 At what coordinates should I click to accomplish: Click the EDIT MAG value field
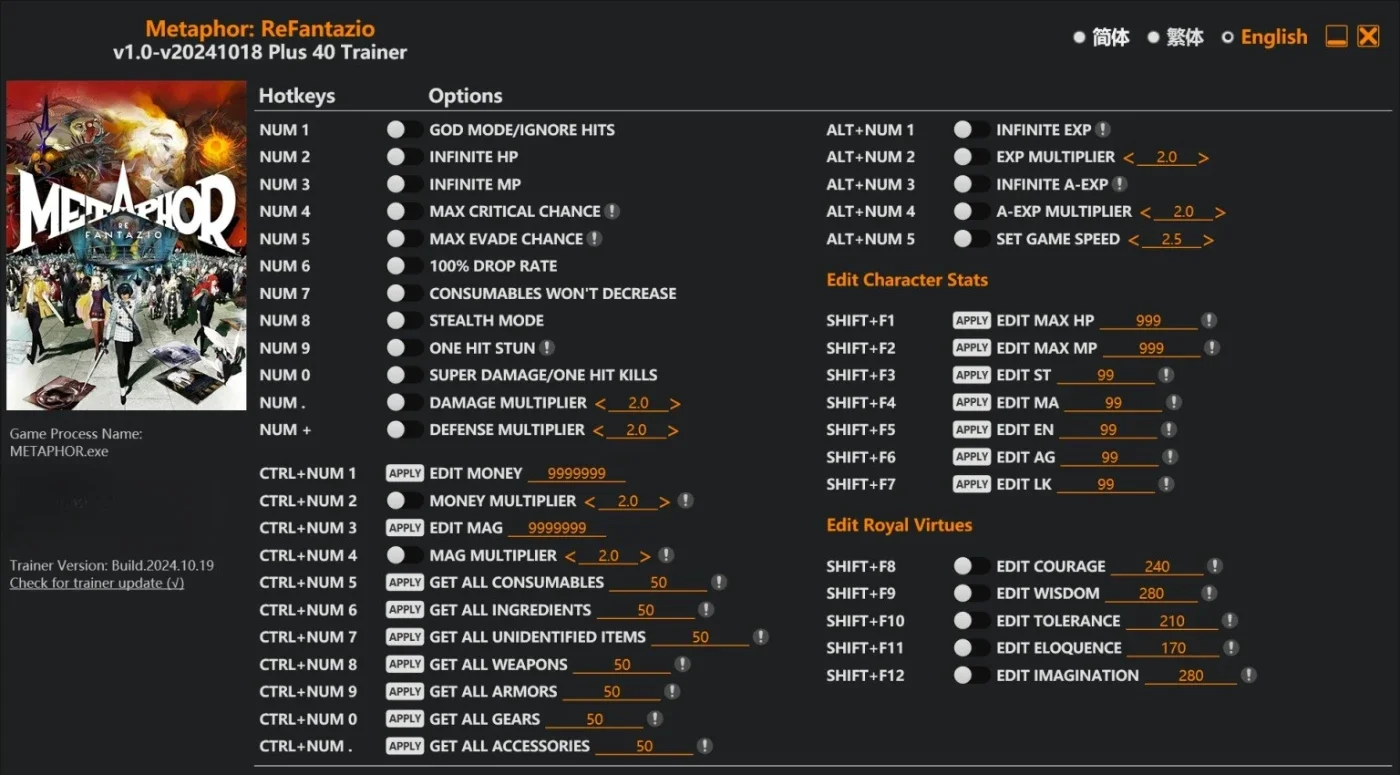tap(557, 528)
